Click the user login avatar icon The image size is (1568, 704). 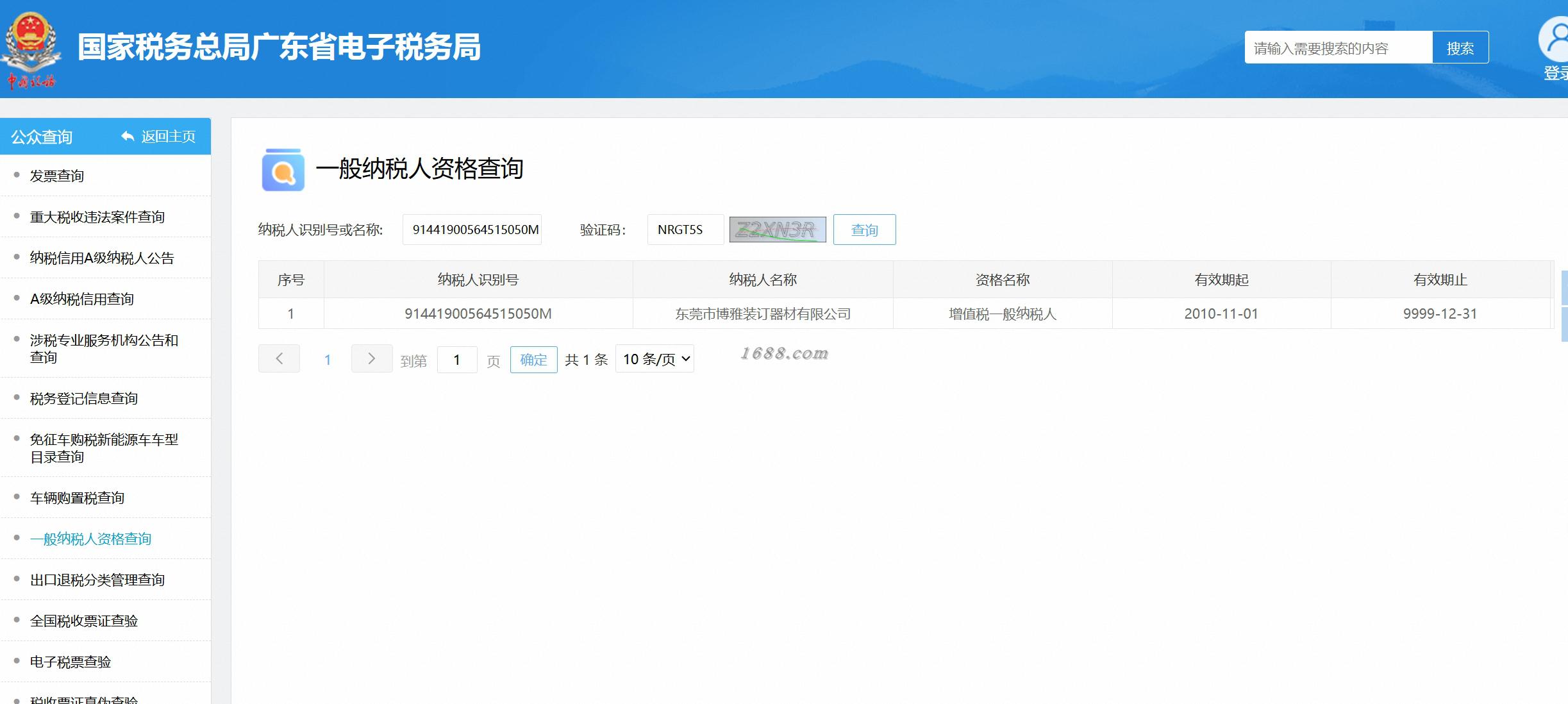[1554, 40]
